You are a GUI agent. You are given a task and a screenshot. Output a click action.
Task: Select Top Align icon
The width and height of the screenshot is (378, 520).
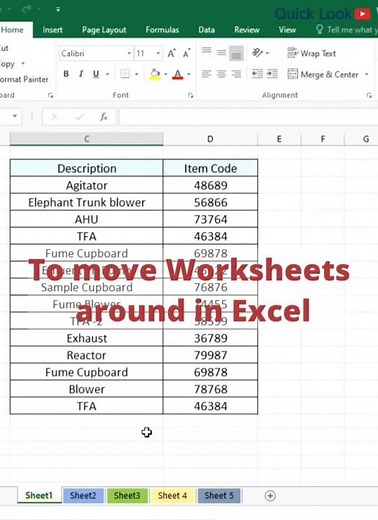[x=207, y=52]
